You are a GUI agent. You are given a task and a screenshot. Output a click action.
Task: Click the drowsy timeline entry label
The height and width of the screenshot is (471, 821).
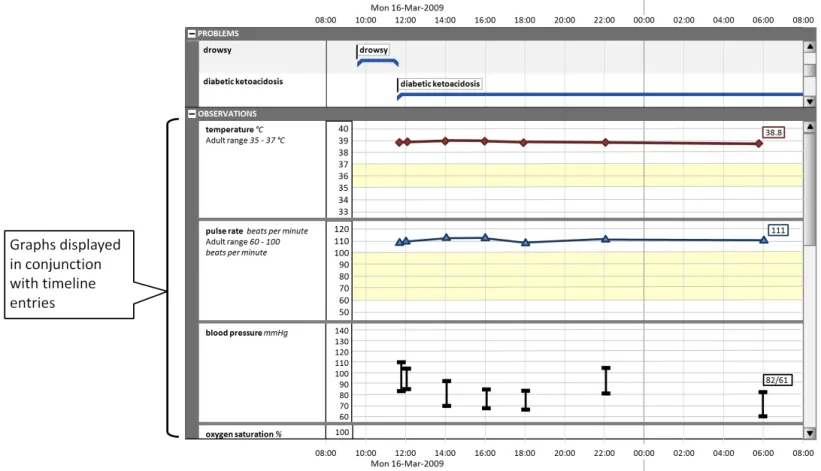(x=374, y=50)
